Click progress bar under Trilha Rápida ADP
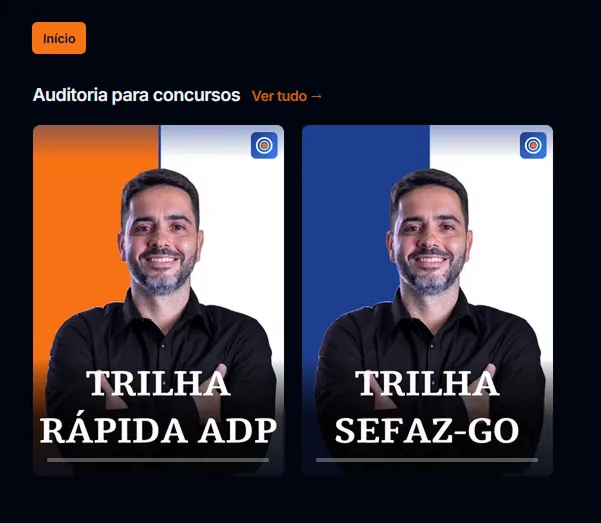Viewport: 601px width, 523px height. pos(158,460)
